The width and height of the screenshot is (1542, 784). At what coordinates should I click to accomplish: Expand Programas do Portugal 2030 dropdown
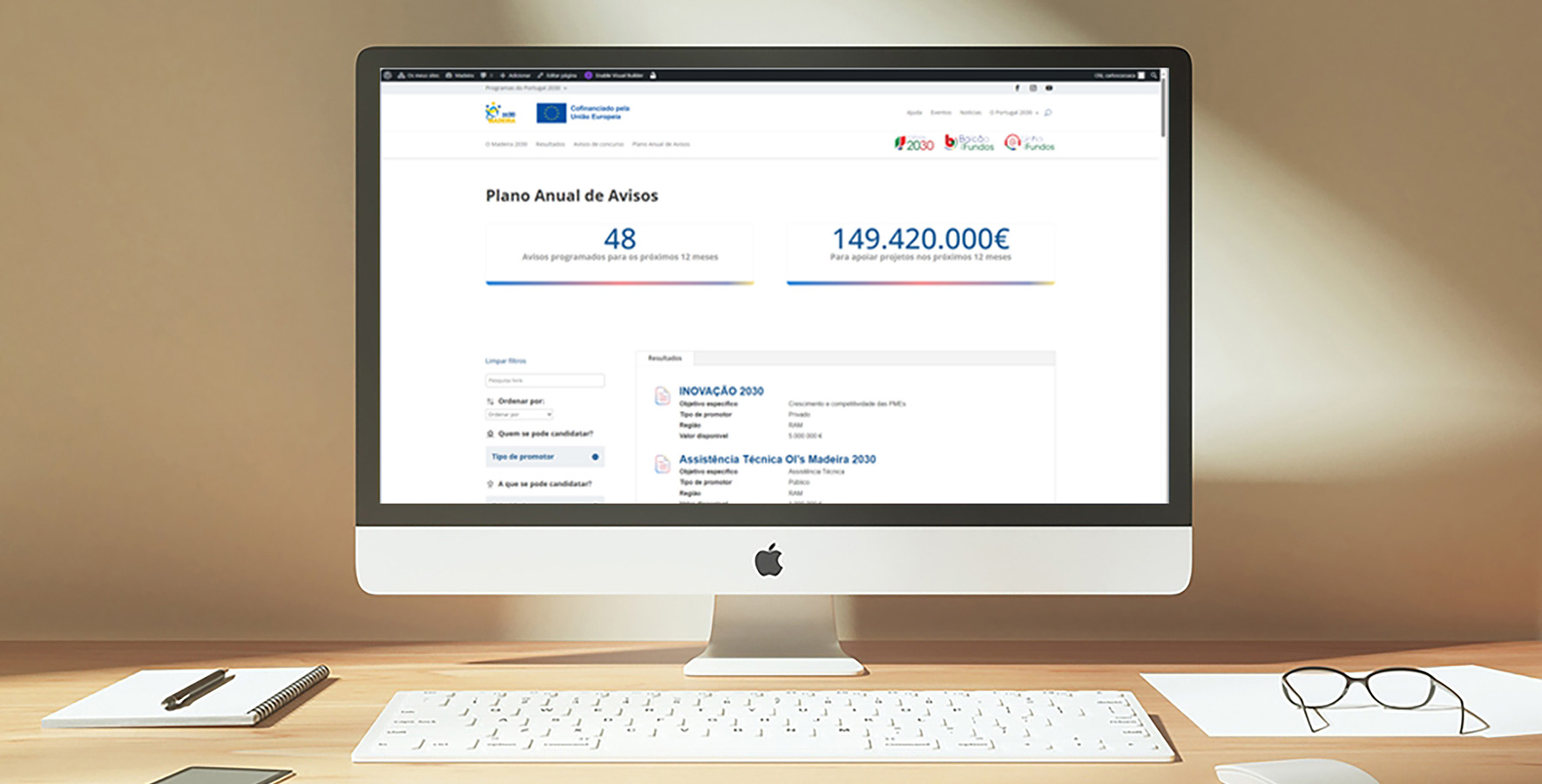pyautogui.click(x=525, y=88)
